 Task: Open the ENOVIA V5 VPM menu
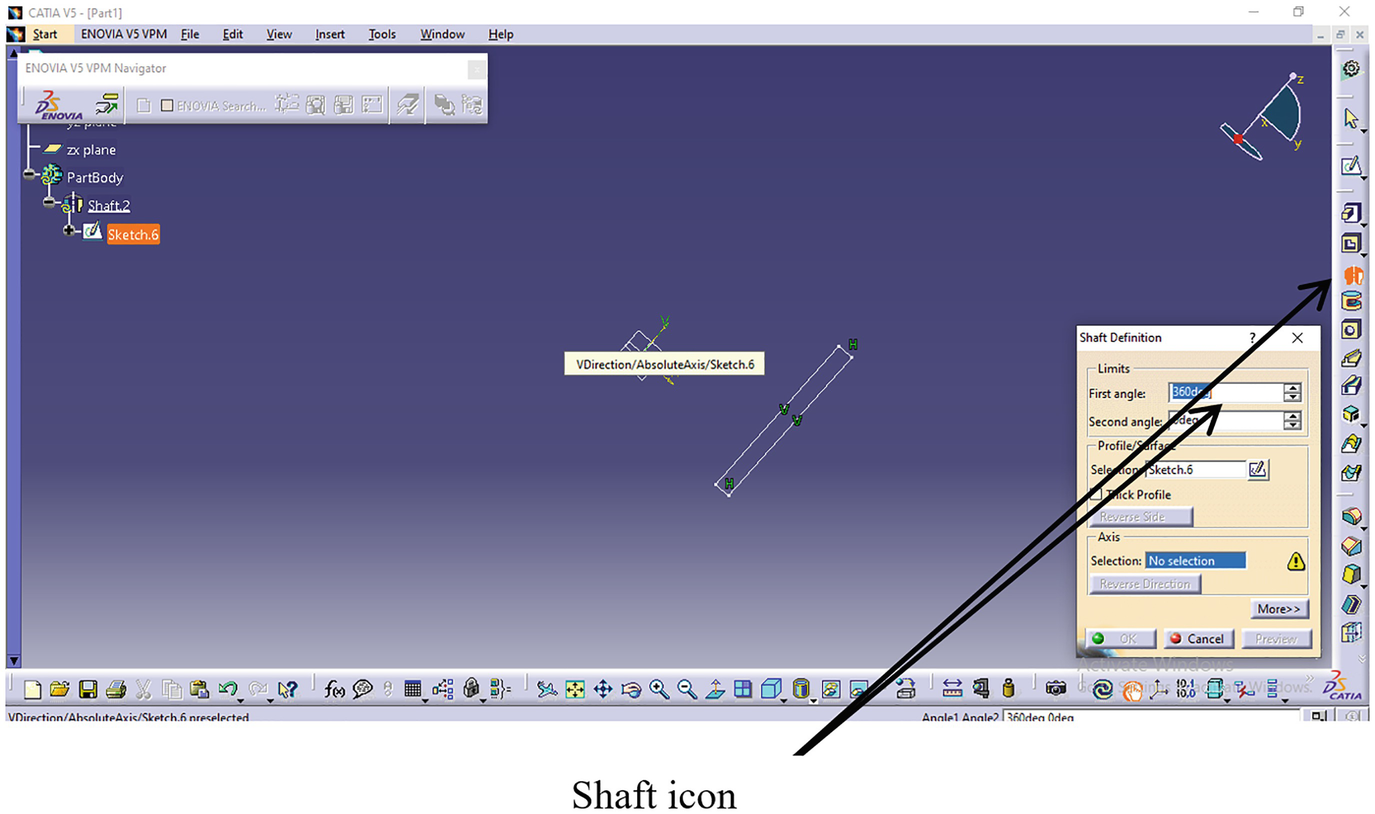124,34
